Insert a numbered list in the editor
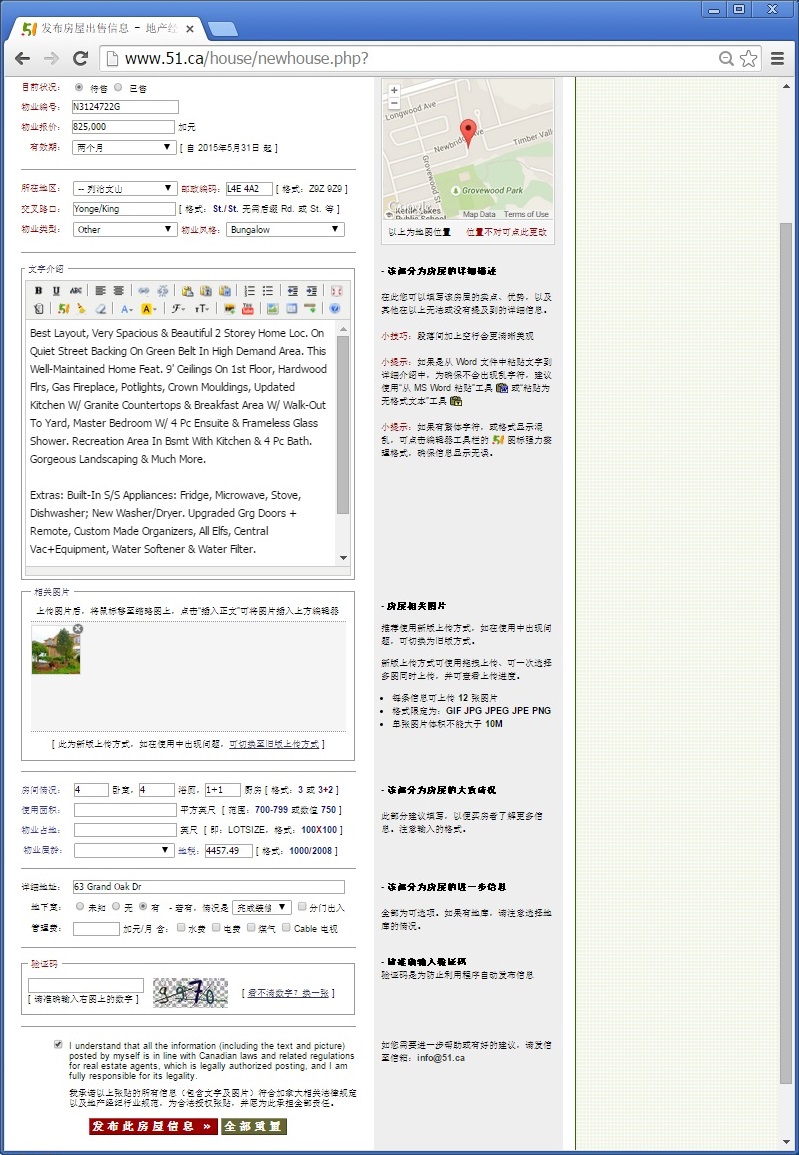Viewport: 799px width, 1155px height. [x=250, y=291]
